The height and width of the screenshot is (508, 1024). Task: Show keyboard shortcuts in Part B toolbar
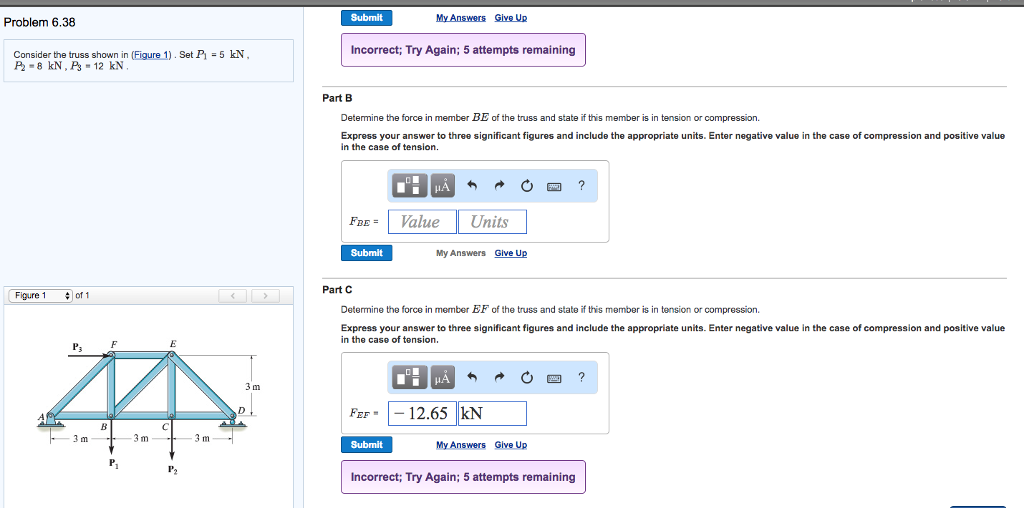tap(554, 187)
